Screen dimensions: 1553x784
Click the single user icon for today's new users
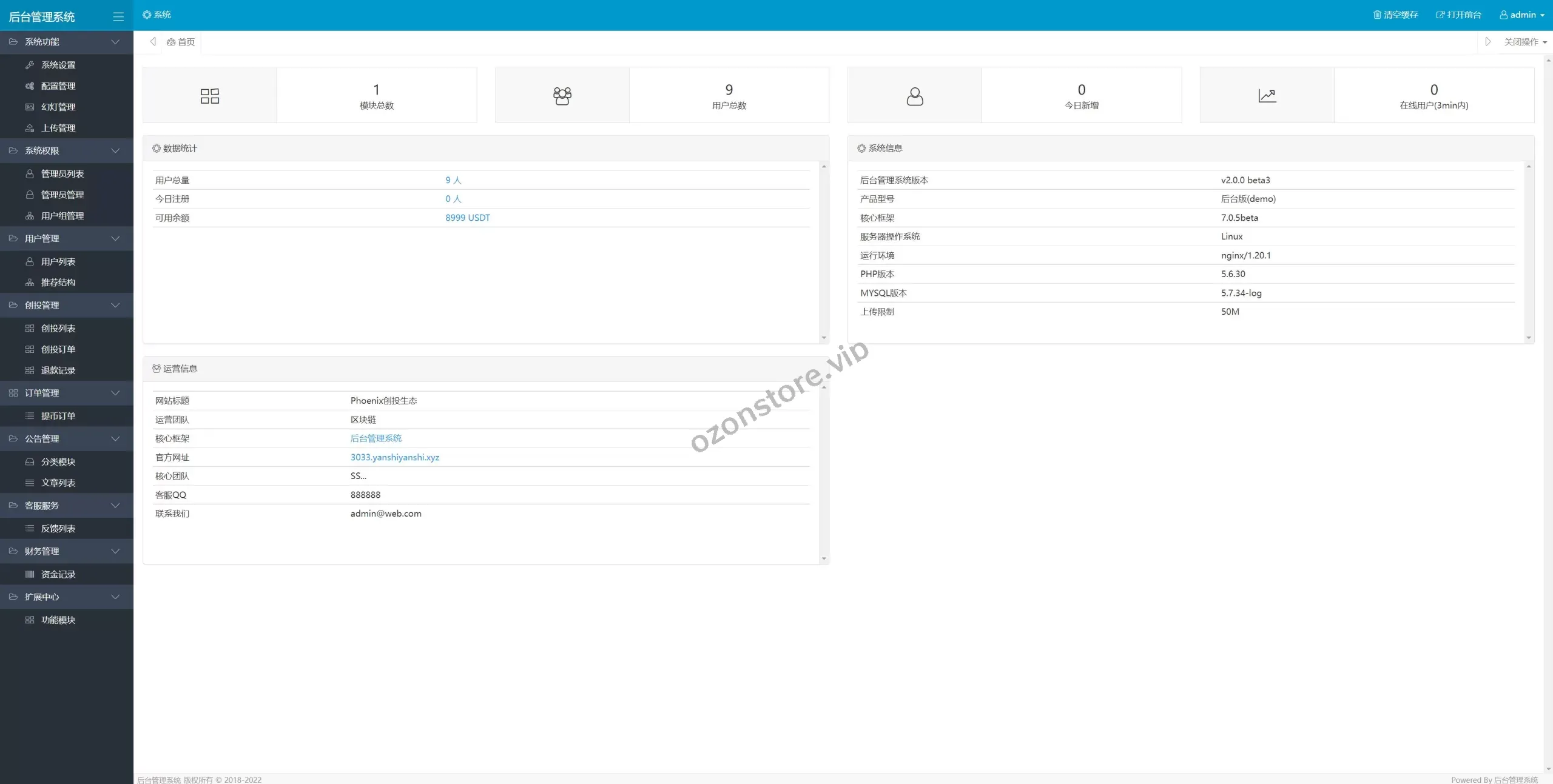915,96
